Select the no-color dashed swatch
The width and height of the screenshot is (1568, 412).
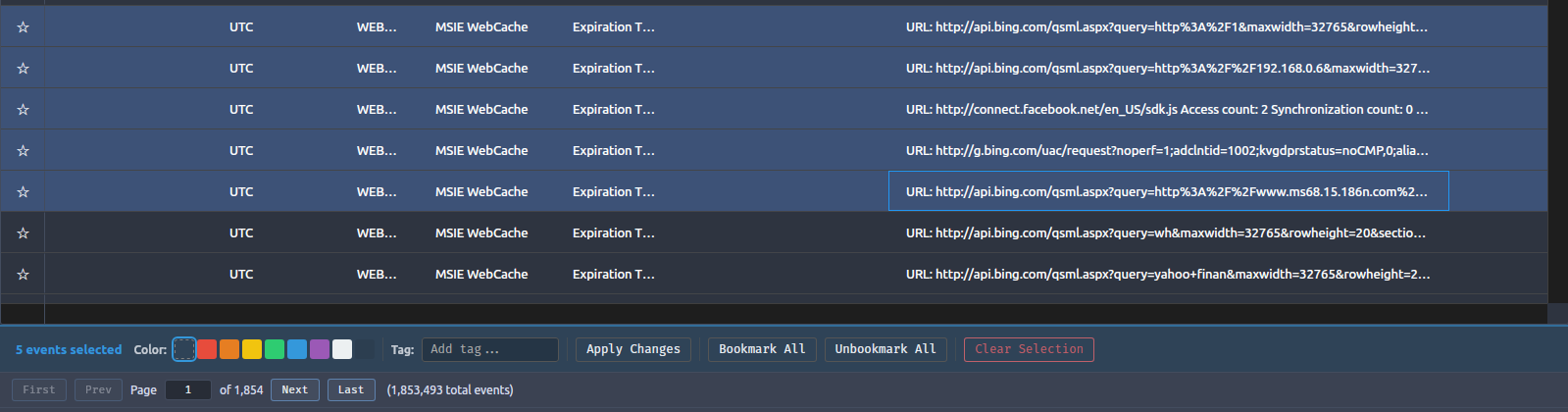184,349
